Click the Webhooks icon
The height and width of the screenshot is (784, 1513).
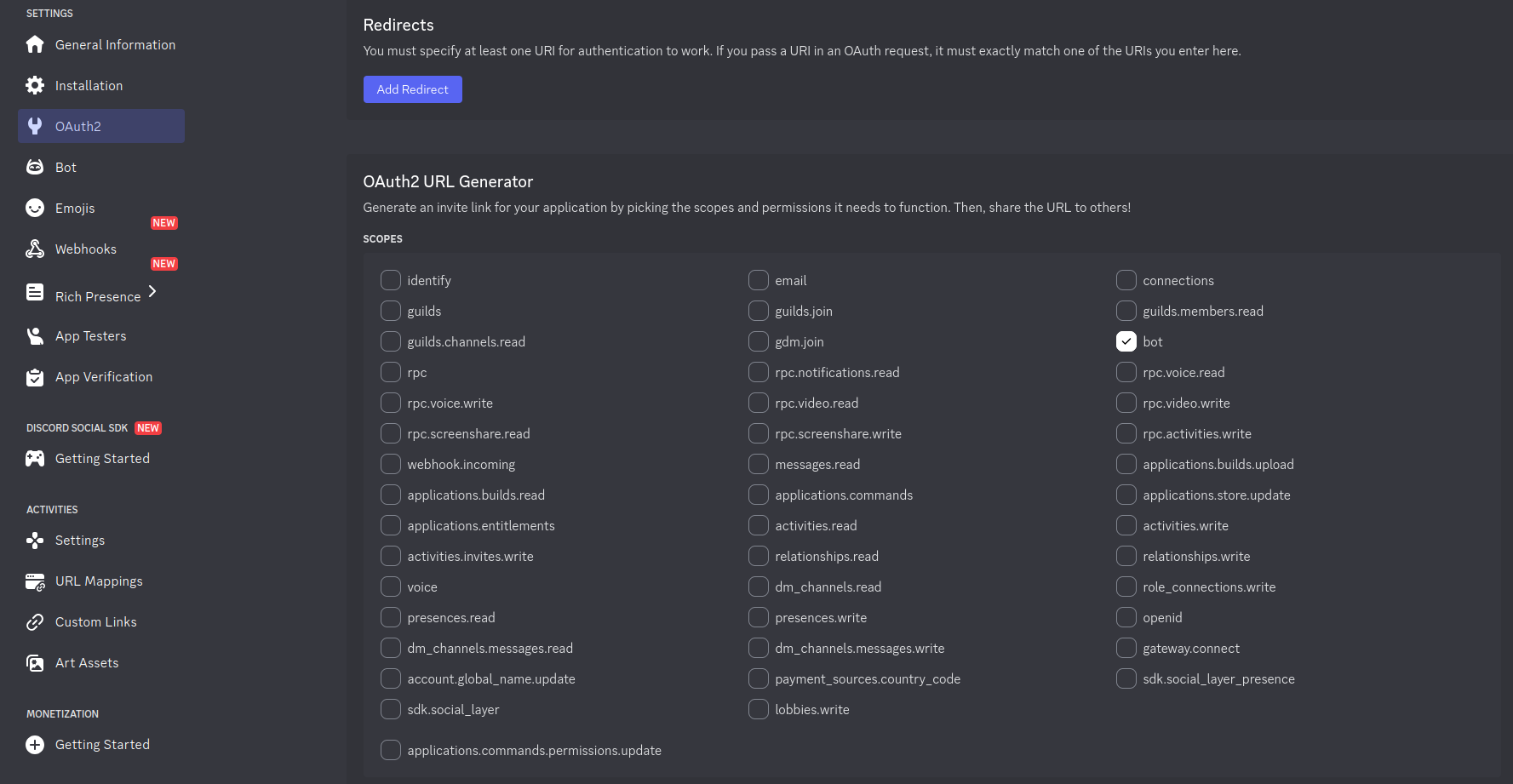[x=34, y=249]
